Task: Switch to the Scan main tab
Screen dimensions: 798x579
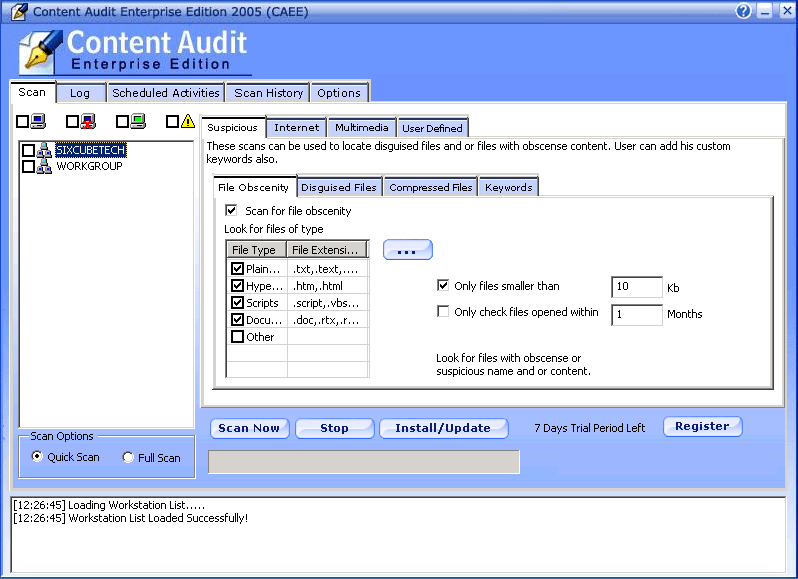Action: [x=33, y=92]
